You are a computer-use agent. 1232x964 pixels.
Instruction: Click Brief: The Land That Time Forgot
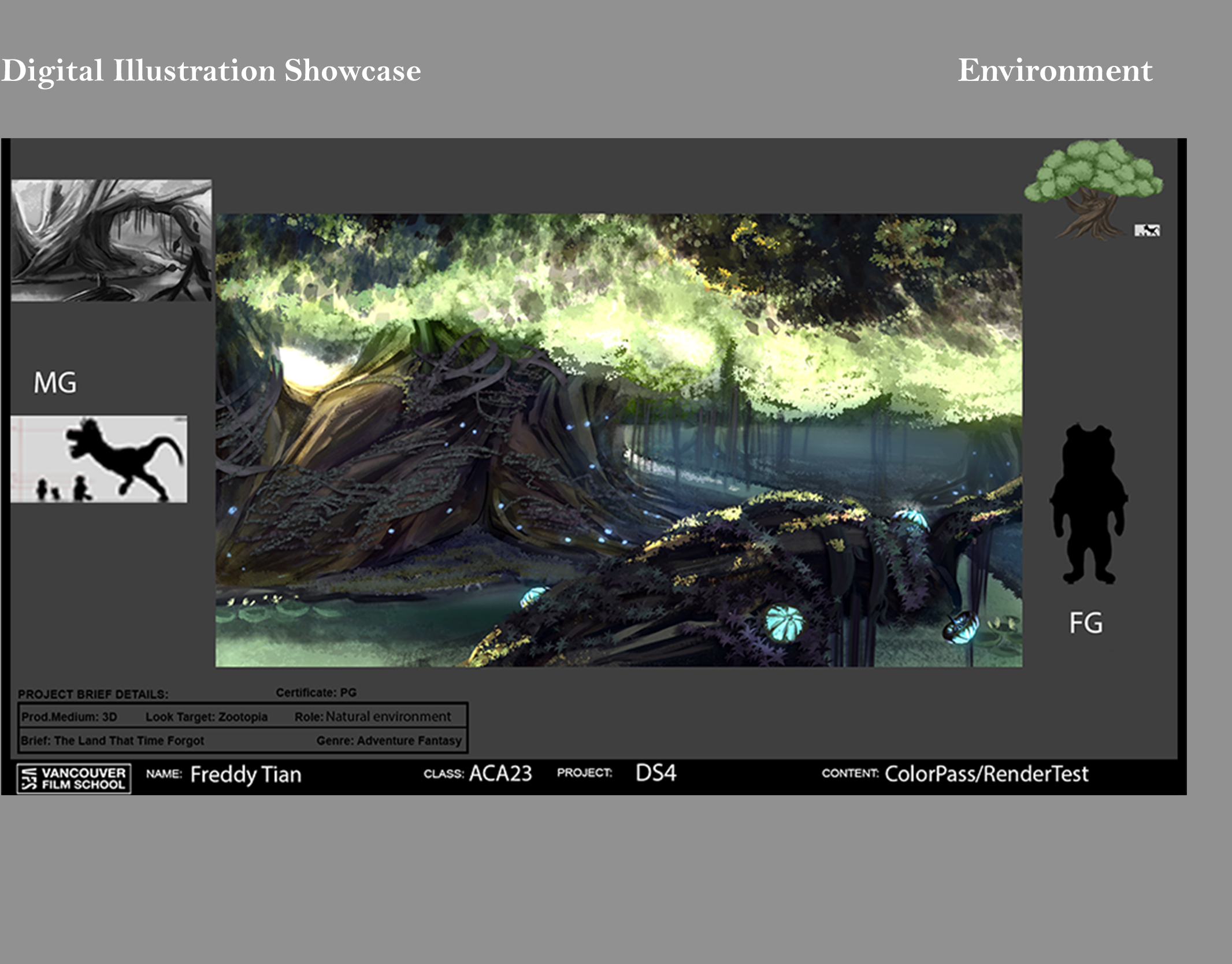pos(113,740)
